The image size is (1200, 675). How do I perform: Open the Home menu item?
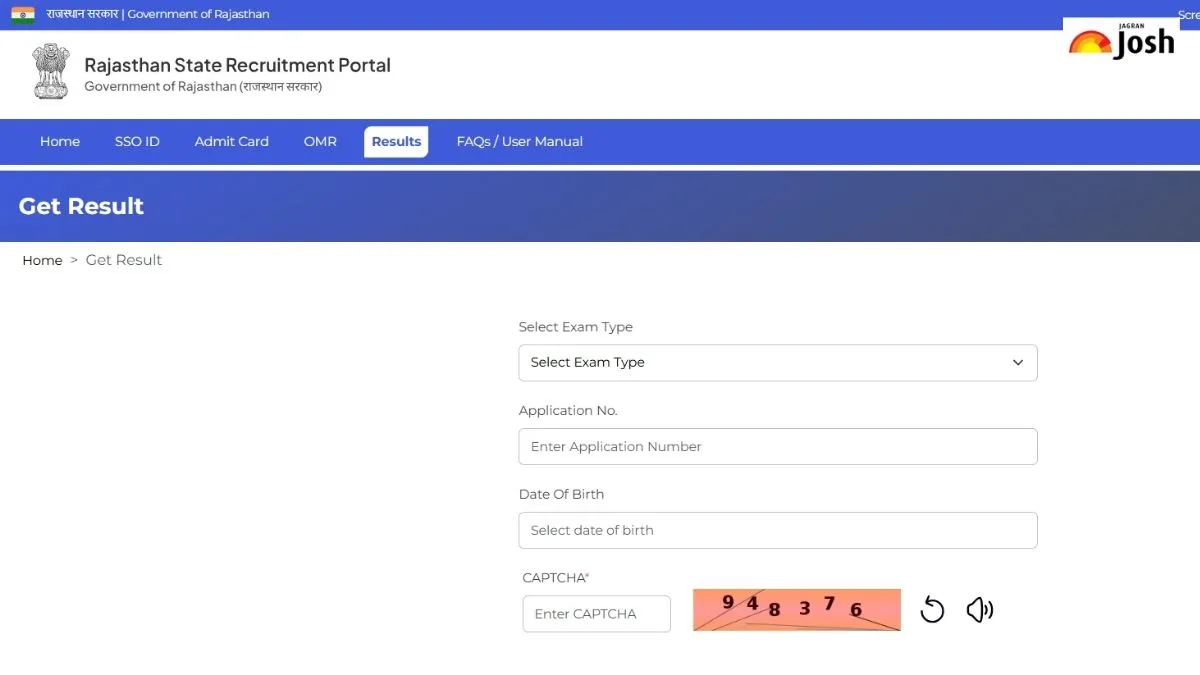[x=60, y=142]
